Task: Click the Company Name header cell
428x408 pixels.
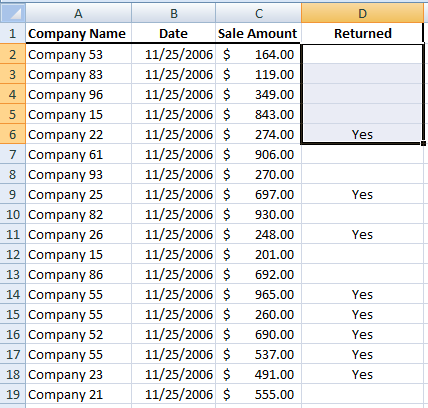Action: tap(78, 33)
